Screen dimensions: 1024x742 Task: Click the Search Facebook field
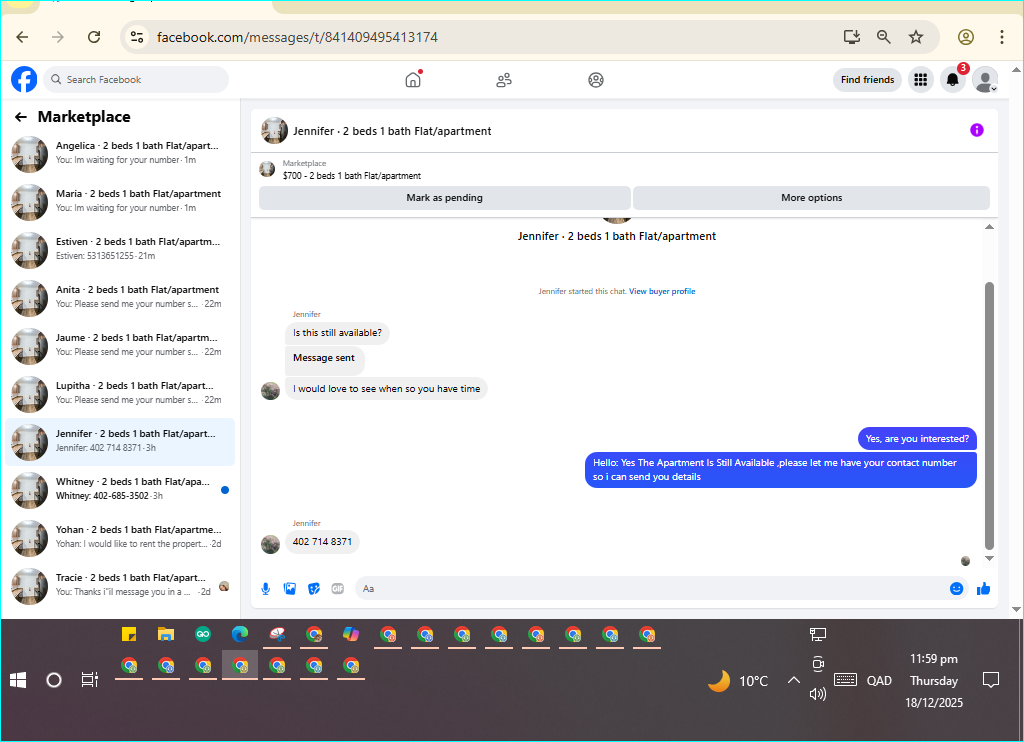click(136, 80)
